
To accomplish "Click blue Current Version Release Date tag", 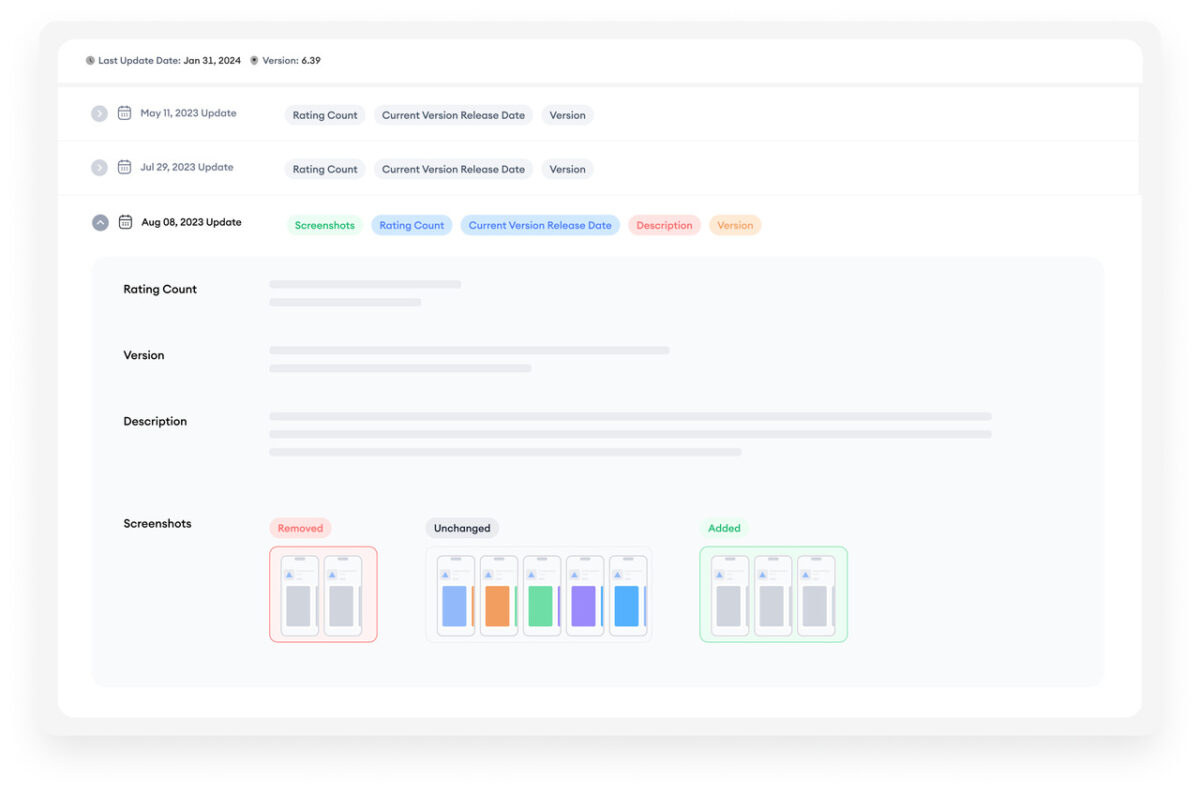I will click(x=540, y=225).
